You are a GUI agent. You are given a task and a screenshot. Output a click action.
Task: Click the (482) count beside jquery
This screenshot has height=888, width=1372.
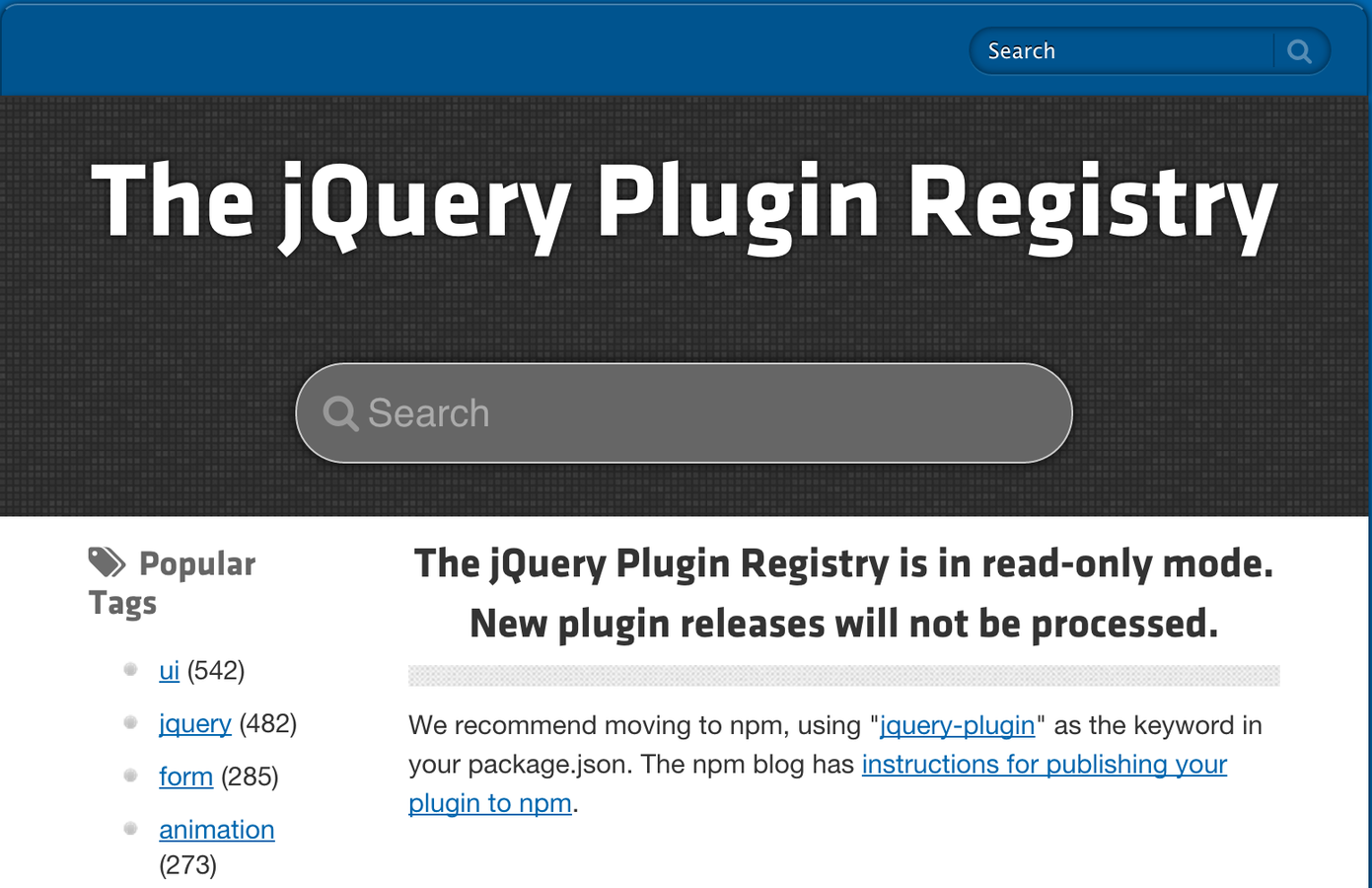(268, 724)
